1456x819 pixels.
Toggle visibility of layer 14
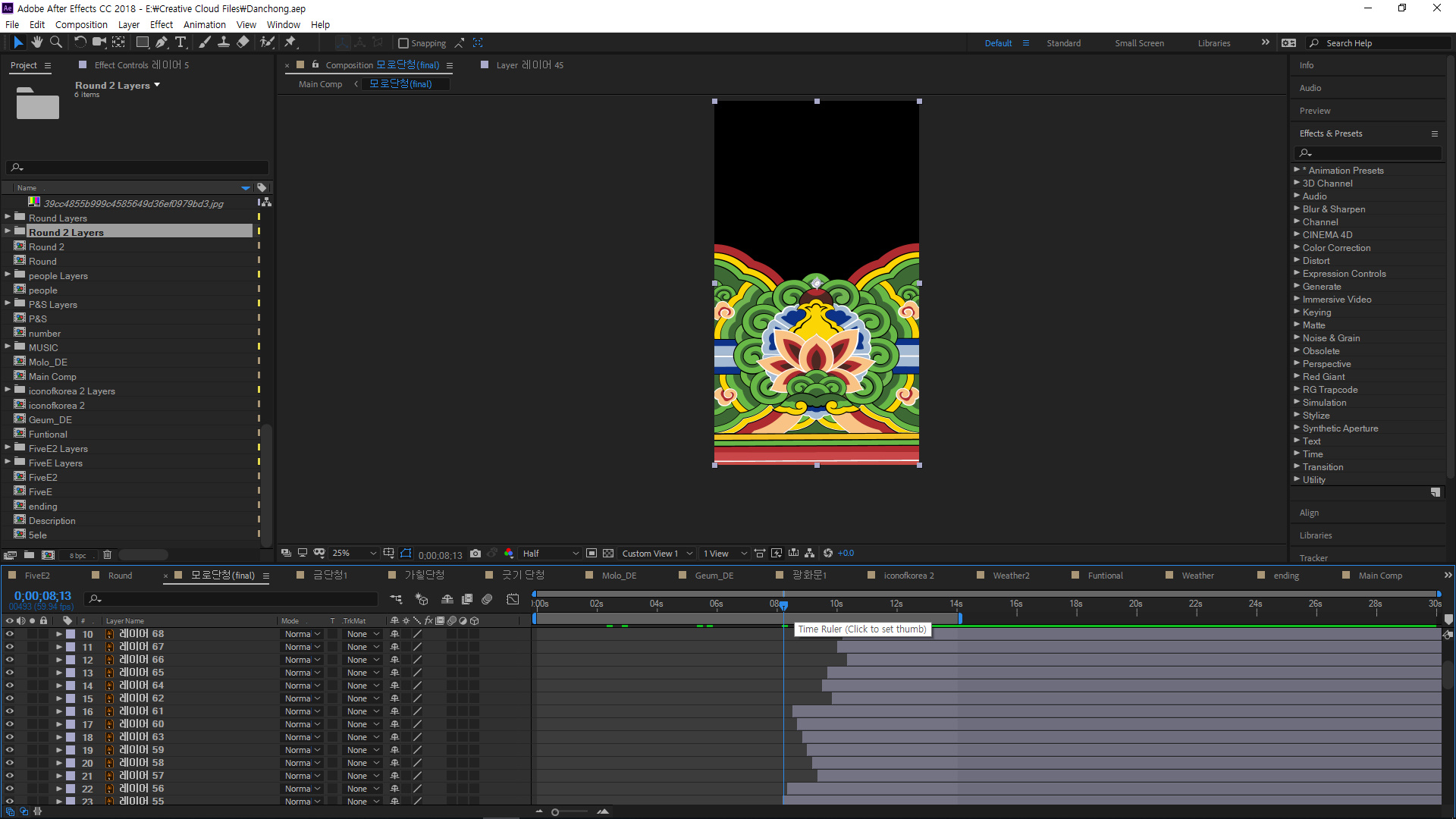point(10,686)
